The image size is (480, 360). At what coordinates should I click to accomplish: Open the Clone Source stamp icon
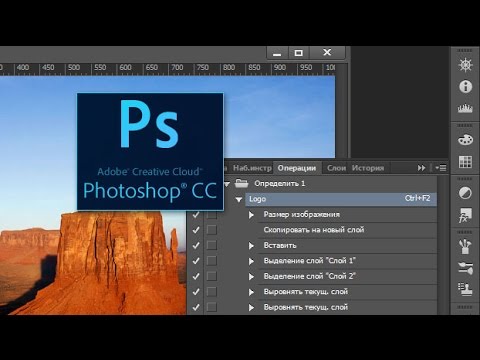click(465, 289)
